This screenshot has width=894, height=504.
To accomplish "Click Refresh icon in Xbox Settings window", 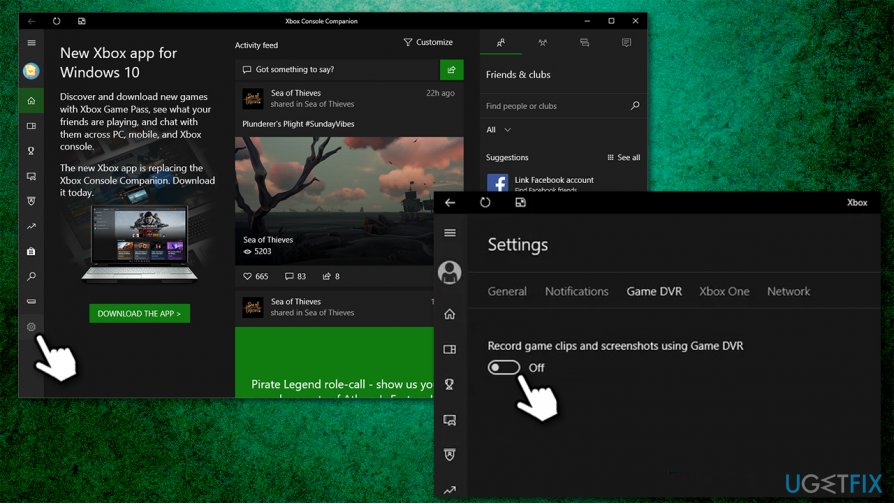I will coord(485,202).
